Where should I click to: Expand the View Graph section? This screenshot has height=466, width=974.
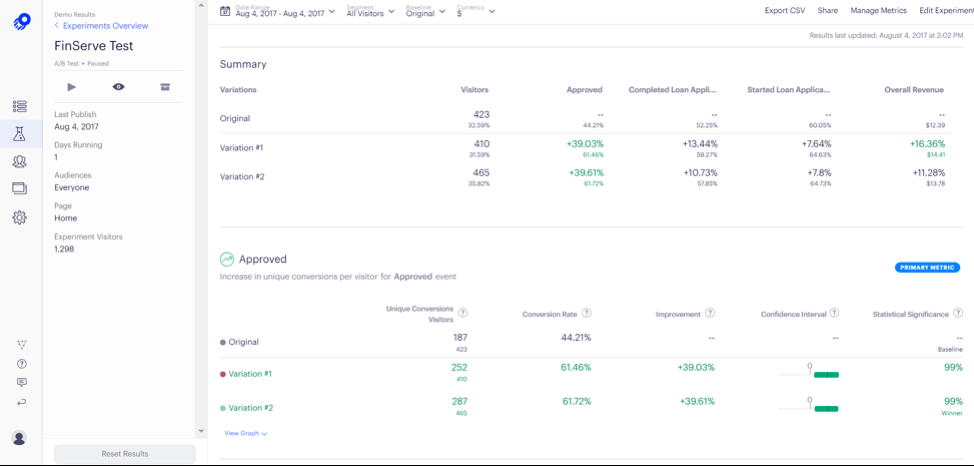click(x=245, y=433)
